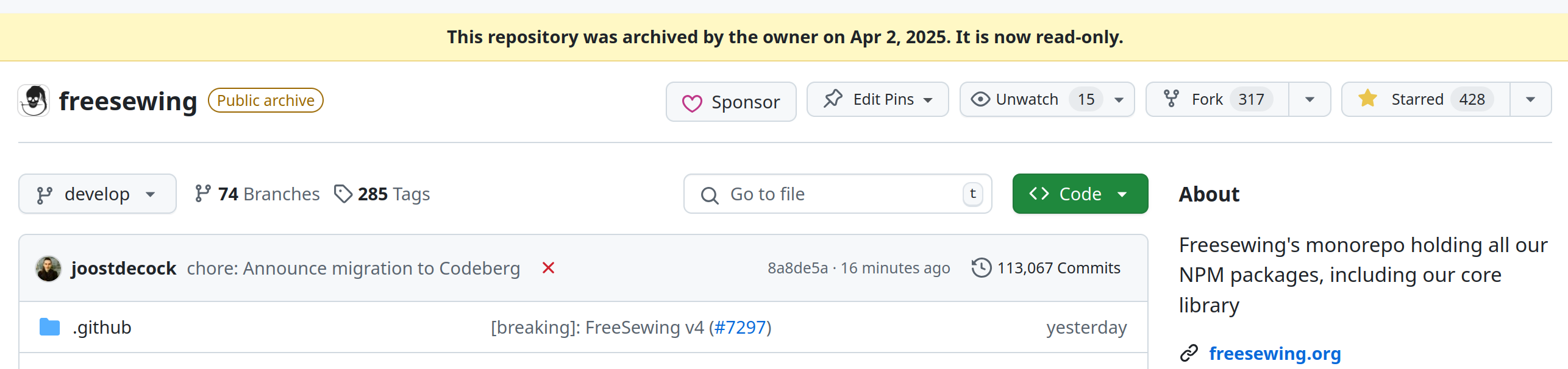The width and height of the screenshot is (1568, 369).
Task: Click the freesewing organization avatar
Action: coord(34,100)
